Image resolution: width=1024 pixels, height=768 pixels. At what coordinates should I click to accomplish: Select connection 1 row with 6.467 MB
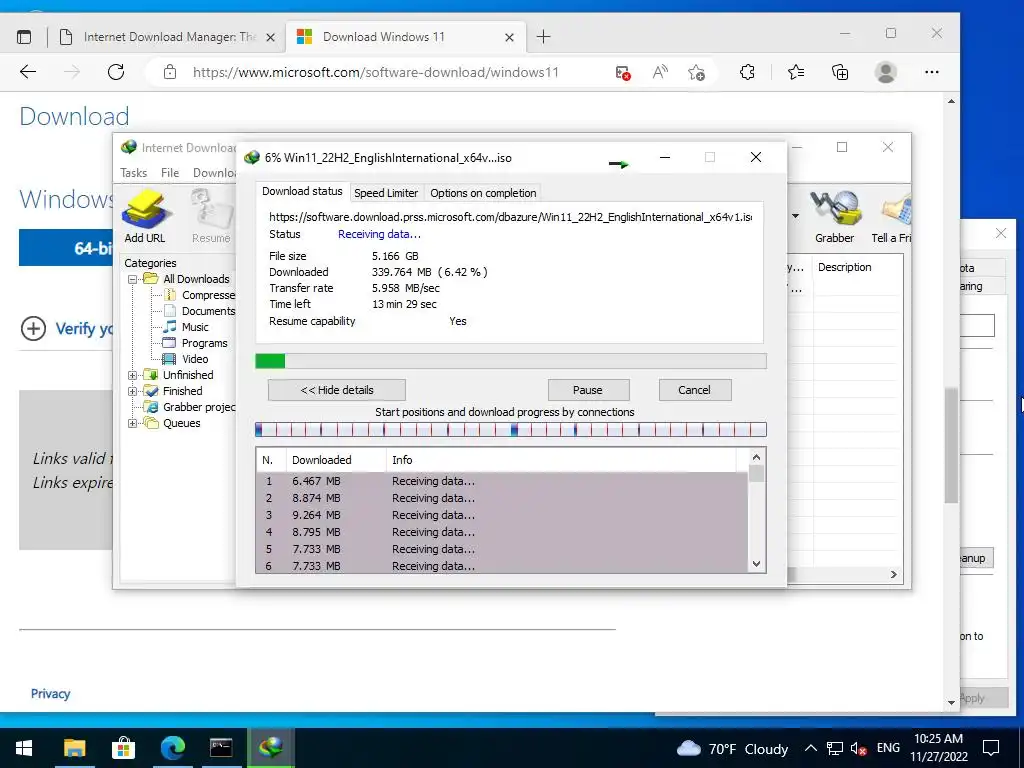coord(502,481)
